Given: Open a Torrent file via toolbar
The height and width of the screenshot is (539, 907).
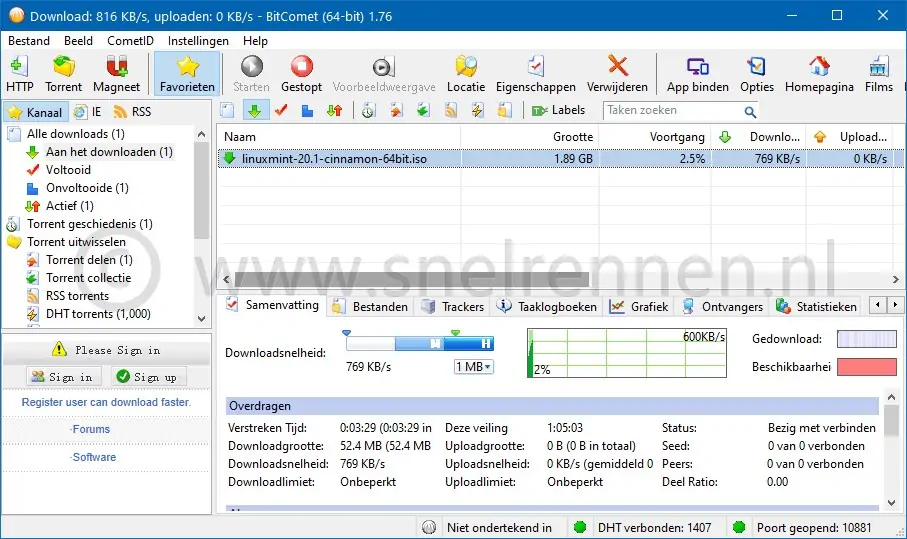Looking at the screenshot, I should click(x=64, y=73).
